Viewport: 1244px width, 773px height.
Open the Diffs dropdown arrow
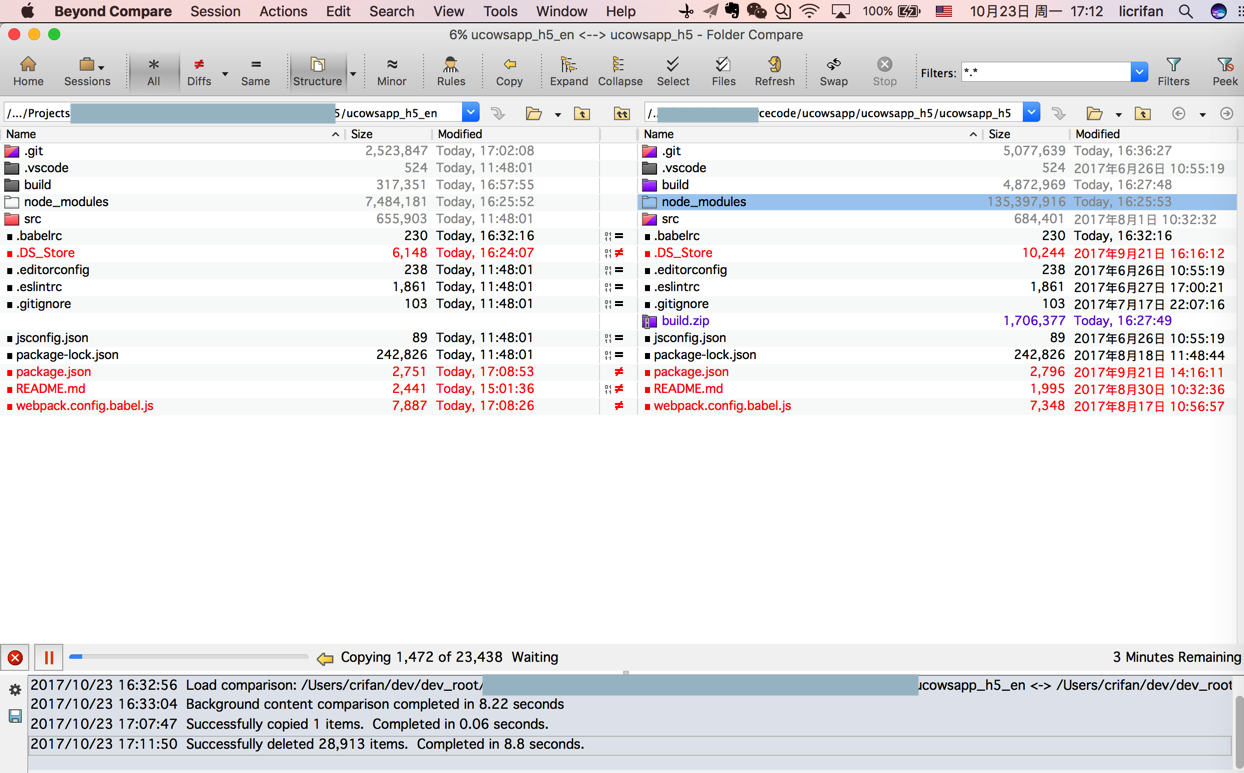[225, 73]
